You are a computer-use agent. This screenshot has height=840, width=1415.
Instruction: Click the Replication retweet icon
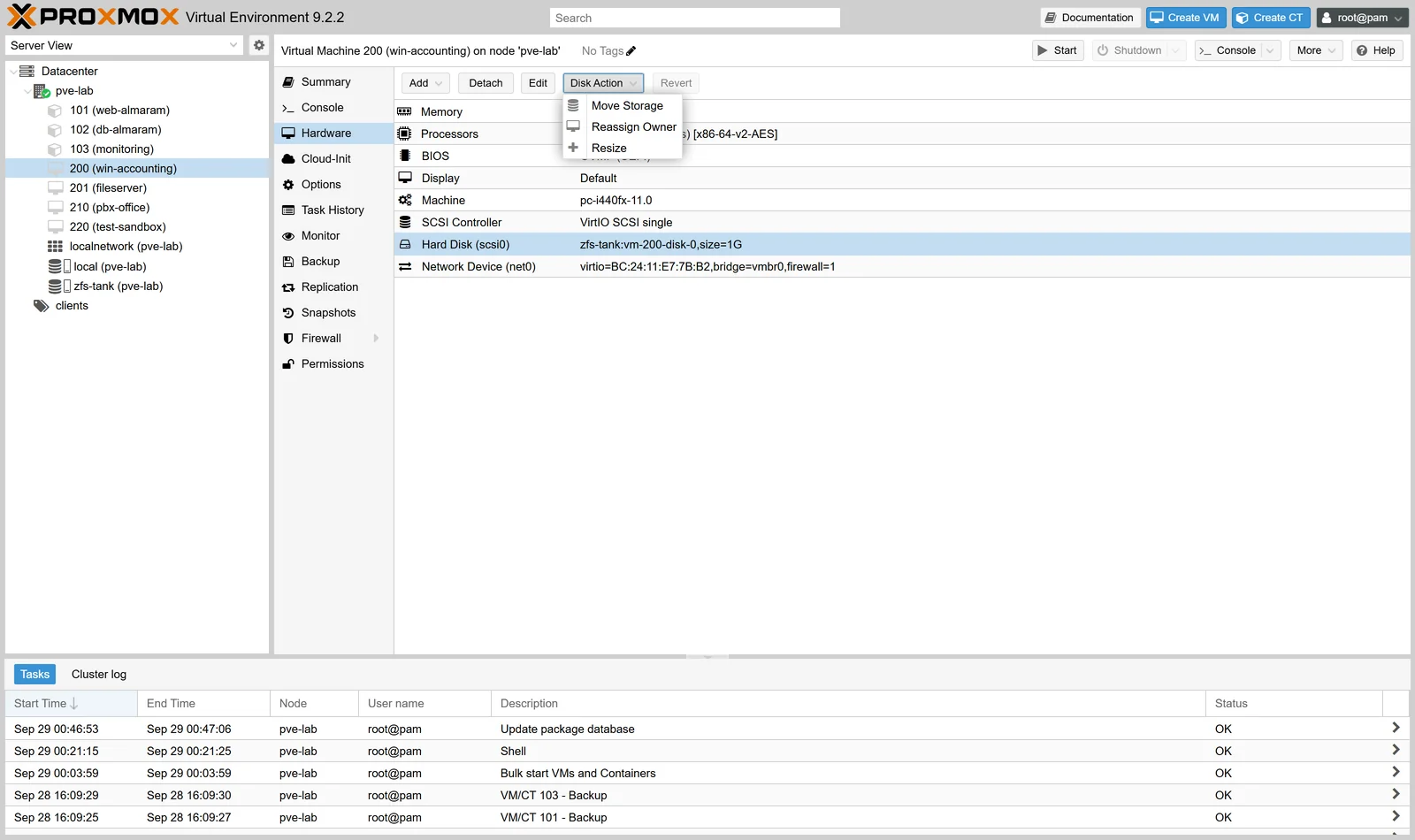[288, 287]
